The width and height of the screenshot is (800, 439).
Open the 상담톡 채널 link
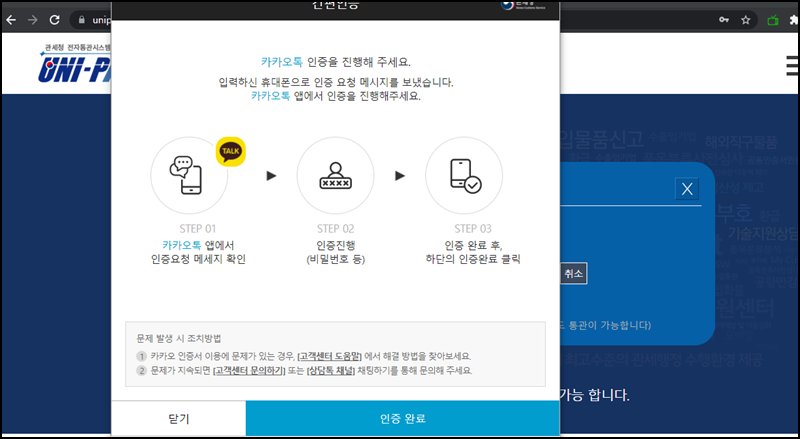coord(331,371)
